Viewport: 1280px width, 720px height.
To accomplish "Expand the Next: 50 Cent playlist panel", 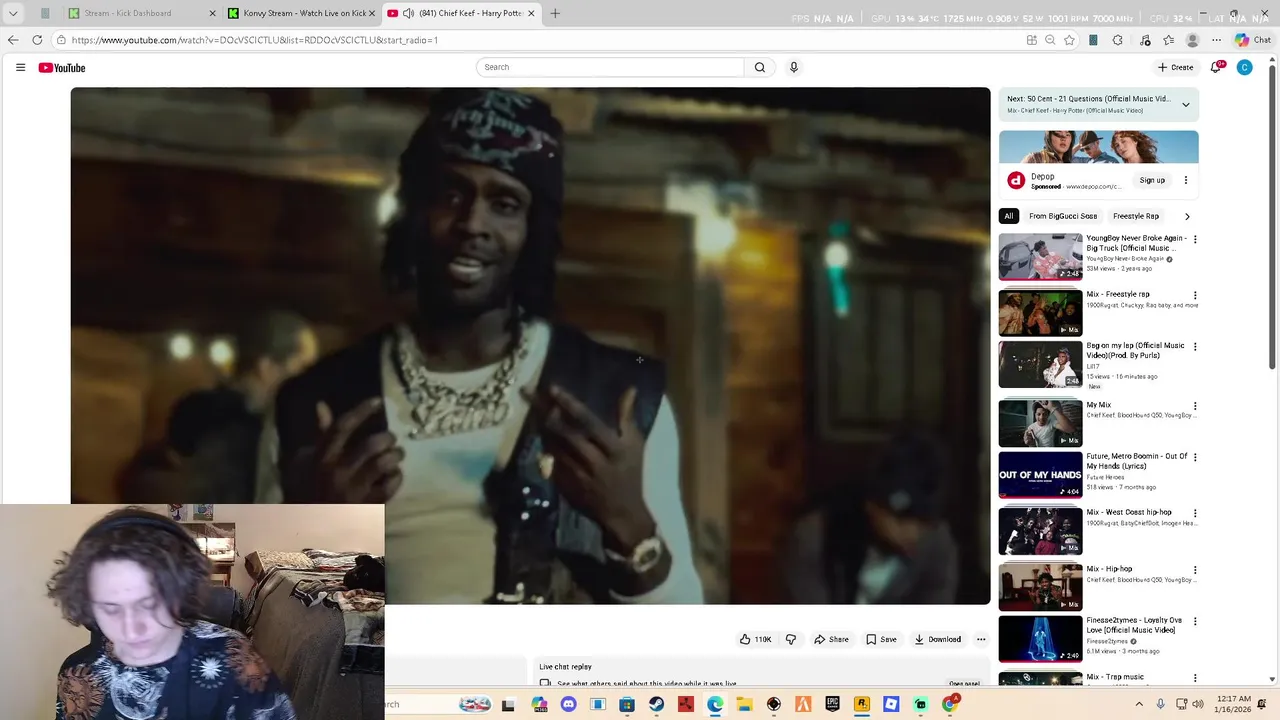I will tap(1186, 104).
